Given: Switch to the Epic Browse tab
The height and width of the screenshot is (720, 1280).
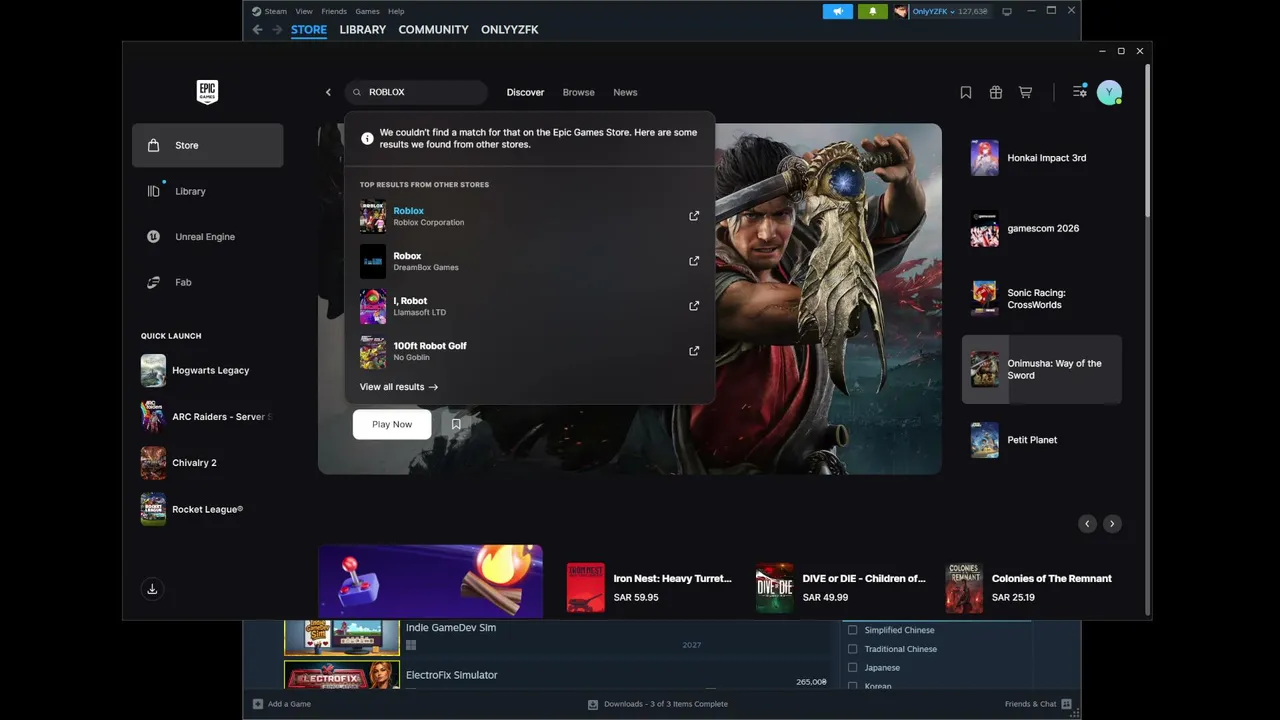Looking at the screenshot, I should click(578, 92).
